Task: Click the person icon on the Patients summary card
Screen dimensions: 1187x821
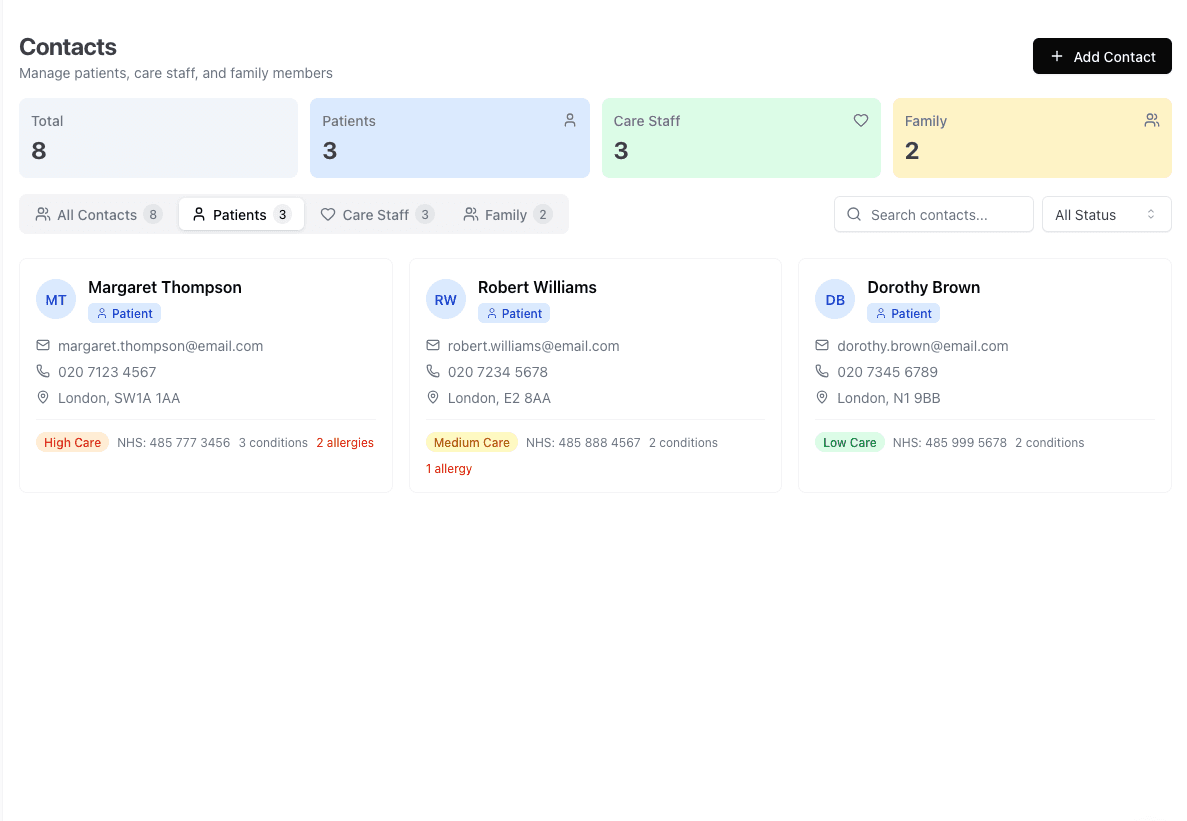Action: click(569, 120)
